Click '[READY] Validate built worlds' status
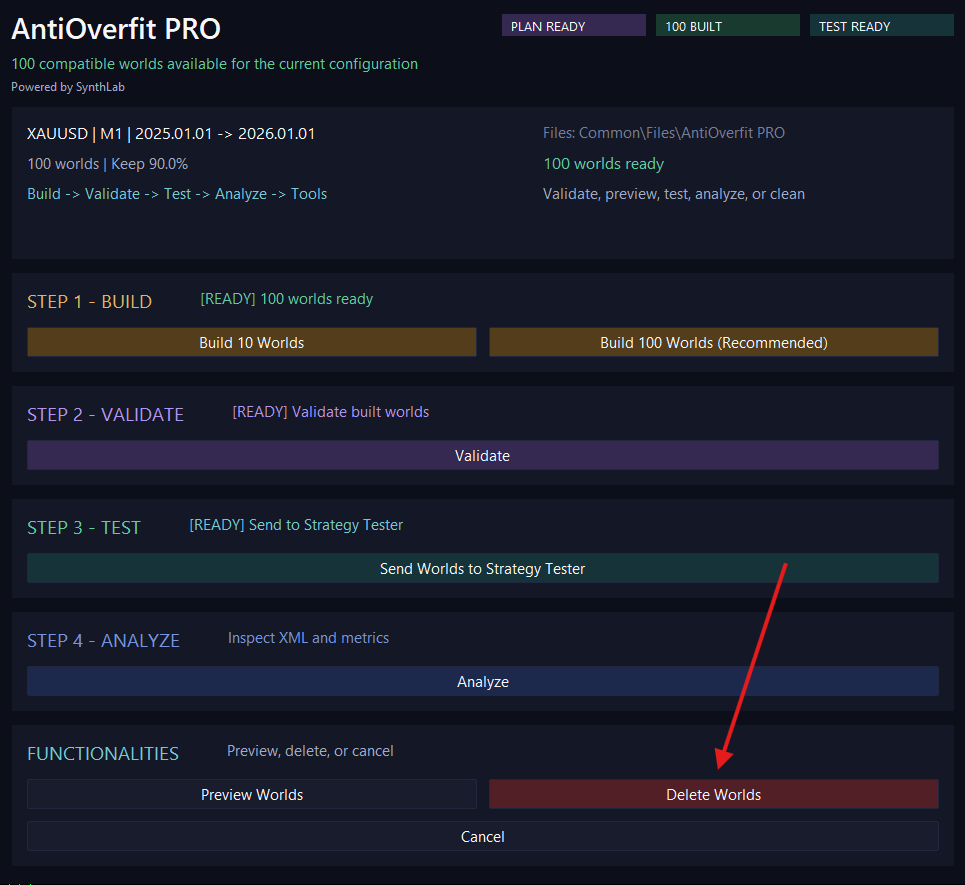Viewport: 965px width, 885px height. coord(330,412)
